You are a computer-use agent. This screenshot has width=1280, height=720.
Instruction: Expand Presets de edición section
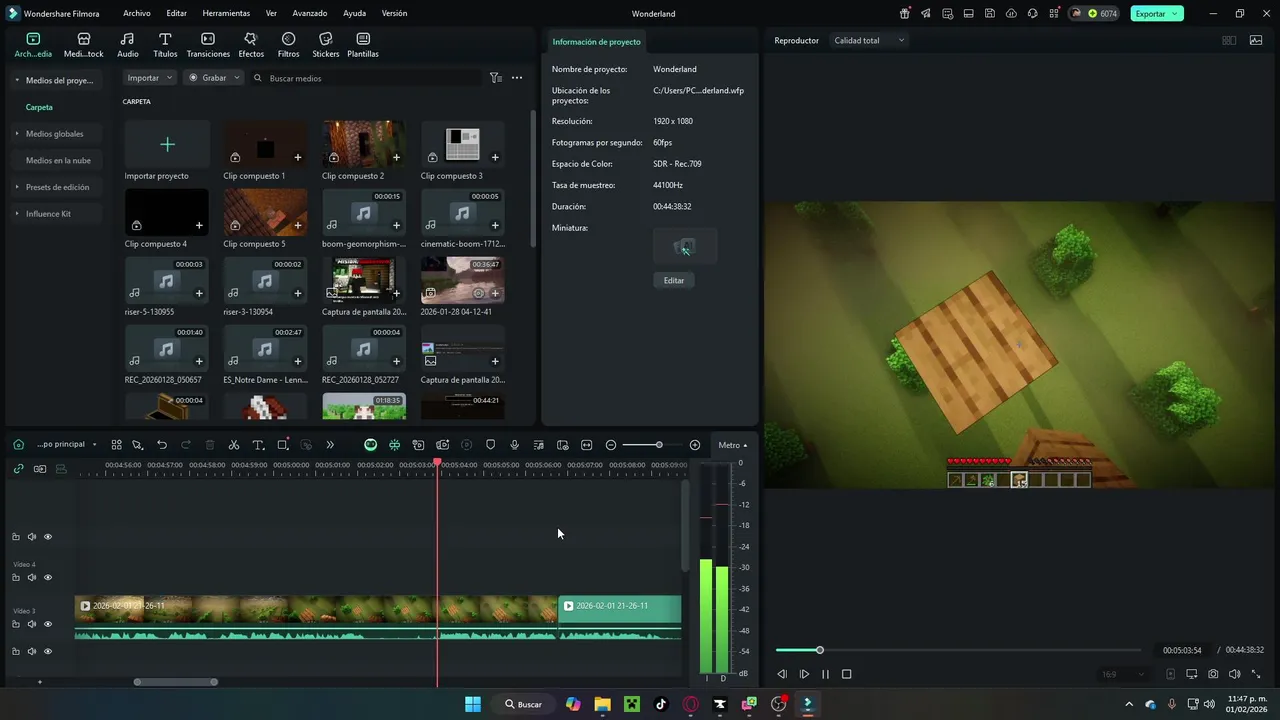pos(17,187)
